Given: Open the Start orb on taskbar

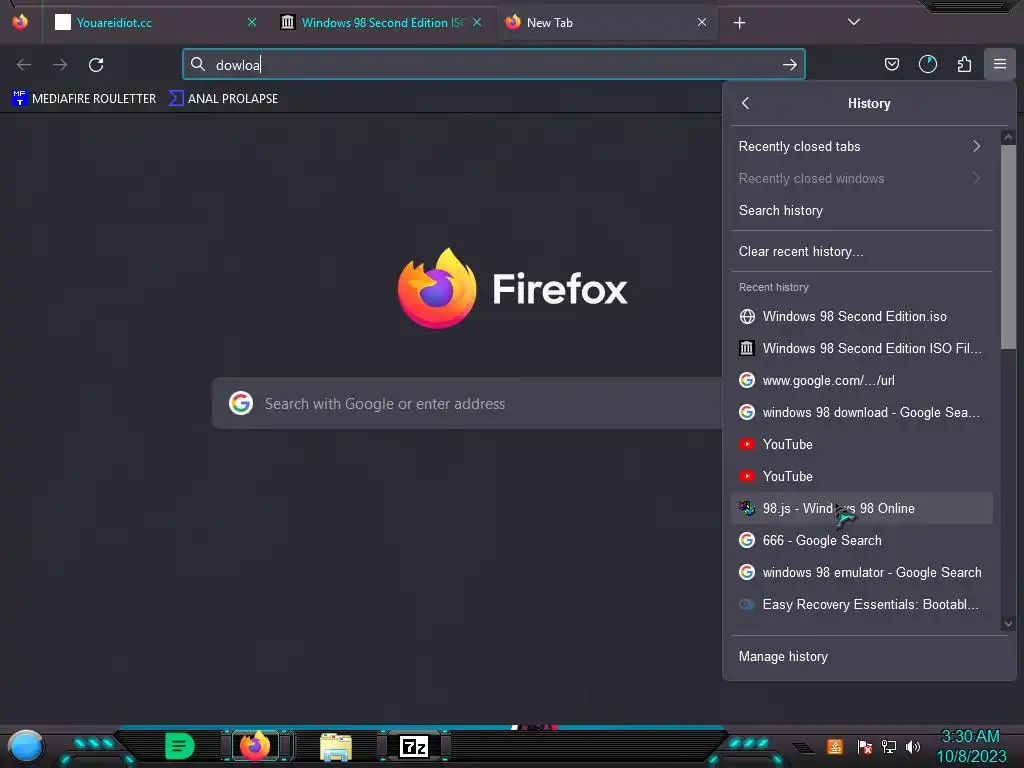Looking at the screenshot, I should [x=26, y=748].
